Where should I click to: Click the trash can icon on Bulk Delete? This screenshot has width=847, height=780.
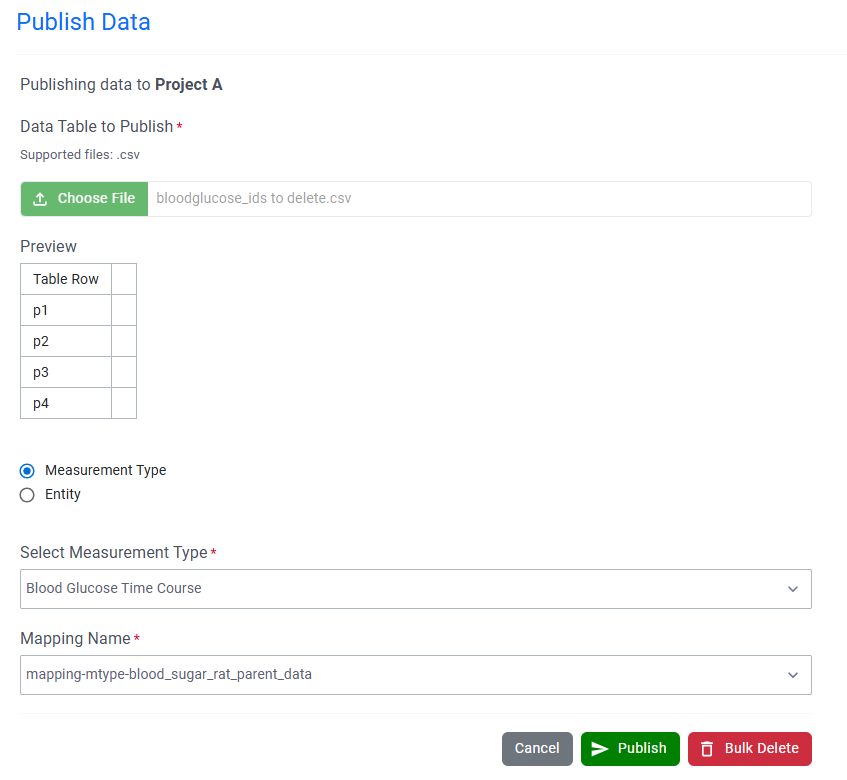pos(707,749)
